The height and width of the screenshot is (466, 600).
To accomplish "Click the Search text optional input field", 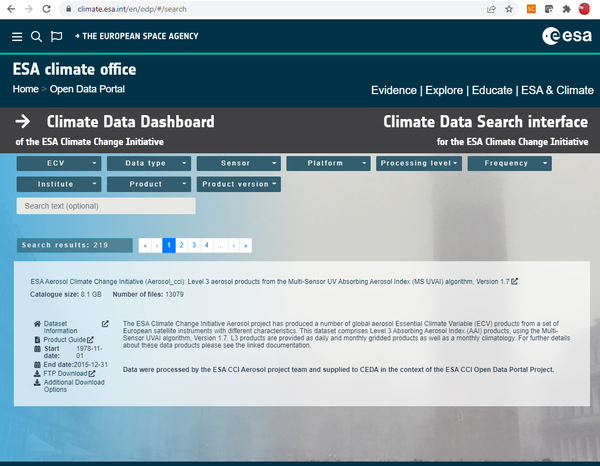I will [106, 206].
